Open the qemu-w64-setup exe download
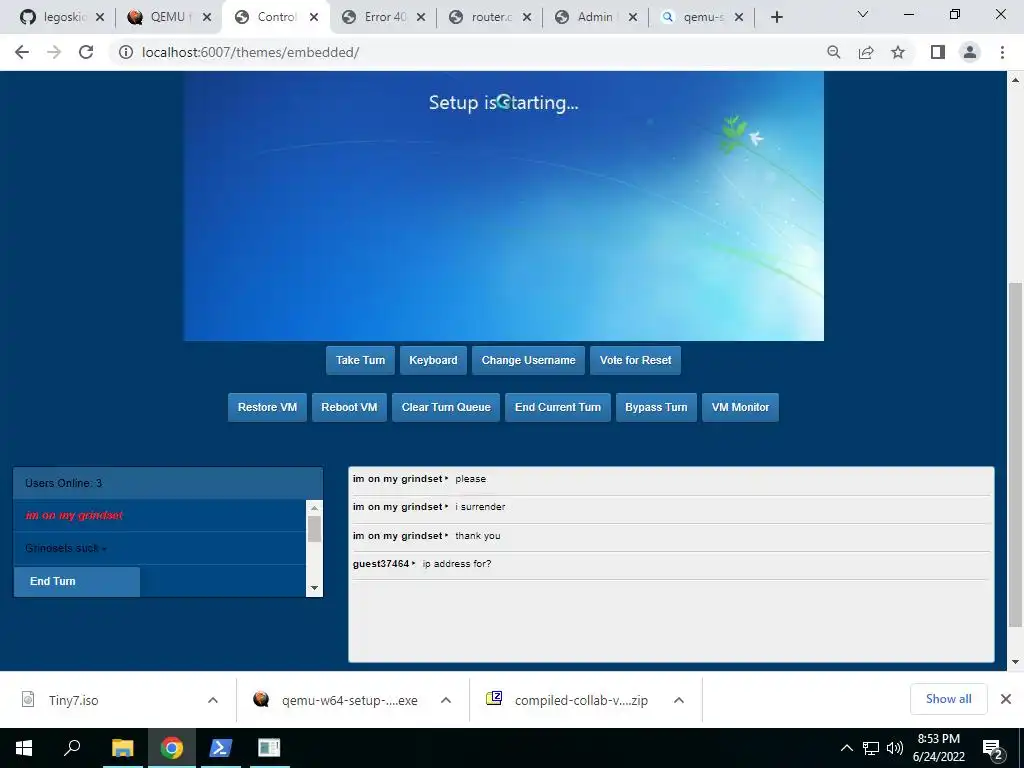1024x768 pixels. (x=349, y=700)
